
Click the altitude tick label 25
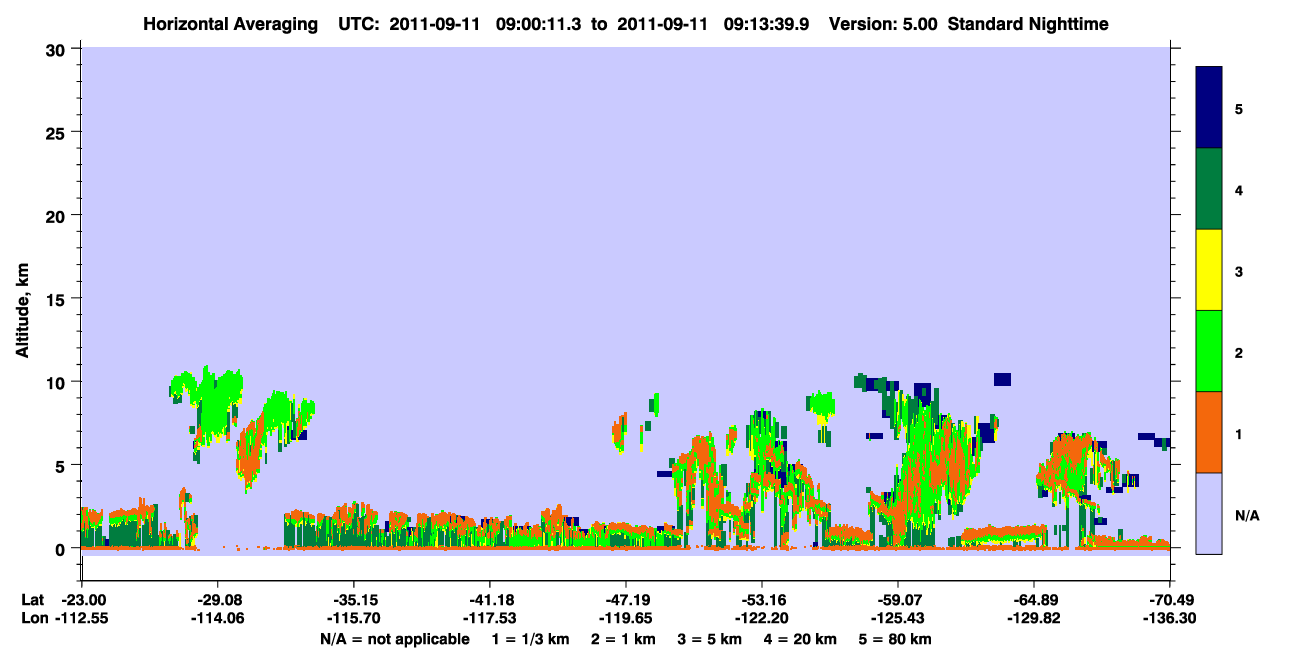[58, 132]
